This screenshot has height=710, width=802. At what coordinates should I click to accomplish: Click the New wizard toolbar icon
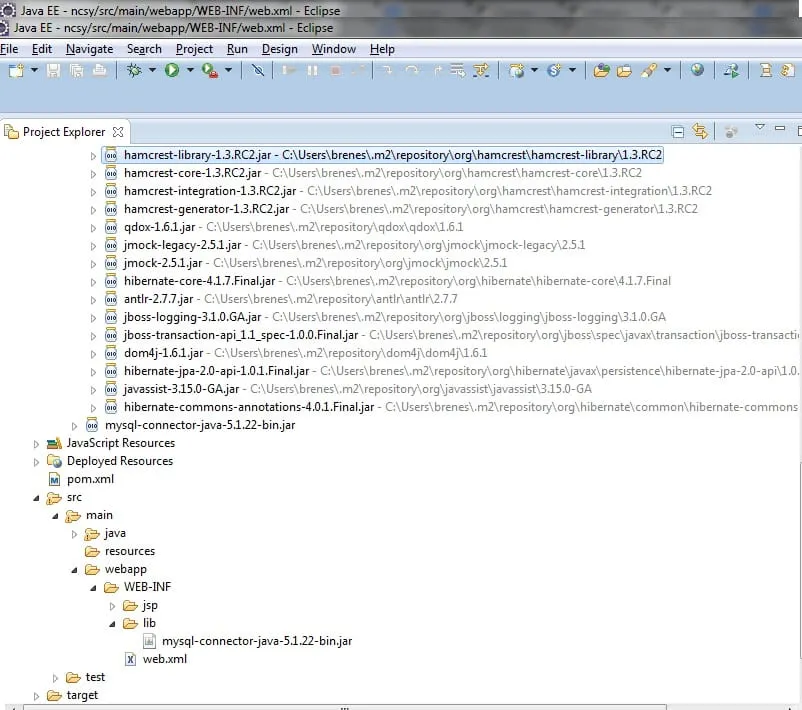(16, 70)
